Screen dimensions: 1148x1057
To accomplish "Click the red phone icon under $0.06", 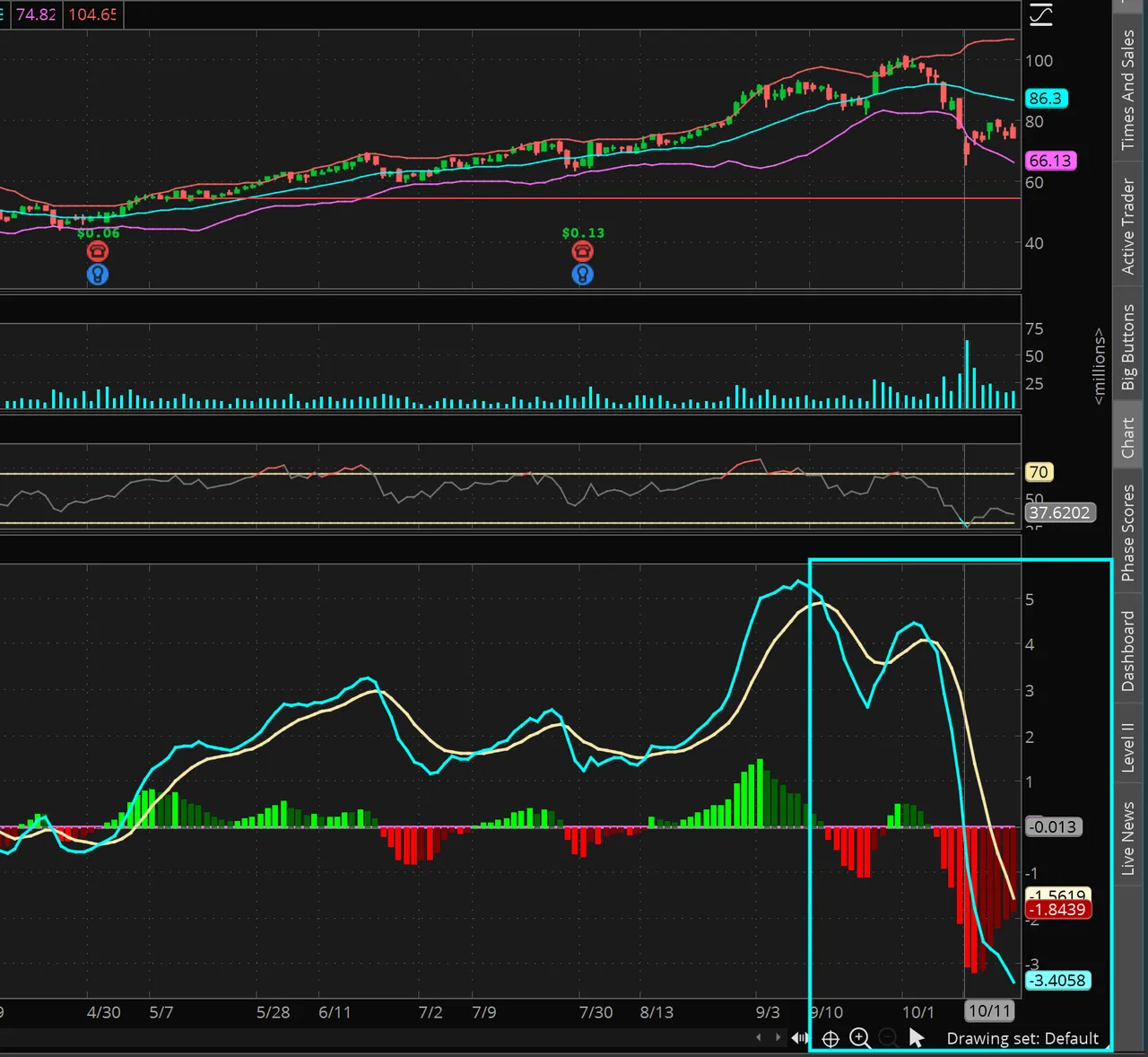I will pyautogui.click(x=98, y=251).
